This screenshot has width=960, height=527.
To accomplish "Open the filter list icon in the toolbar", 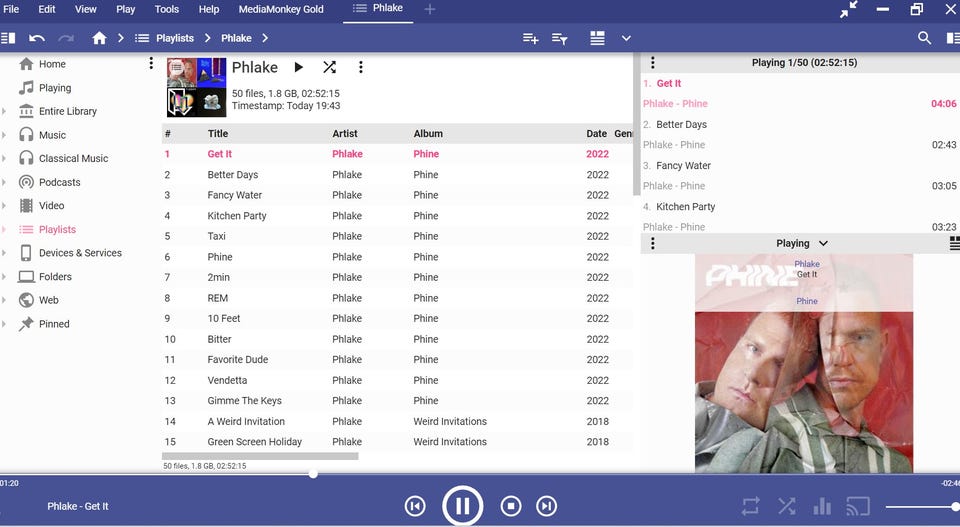I will (x=559, y=38).
